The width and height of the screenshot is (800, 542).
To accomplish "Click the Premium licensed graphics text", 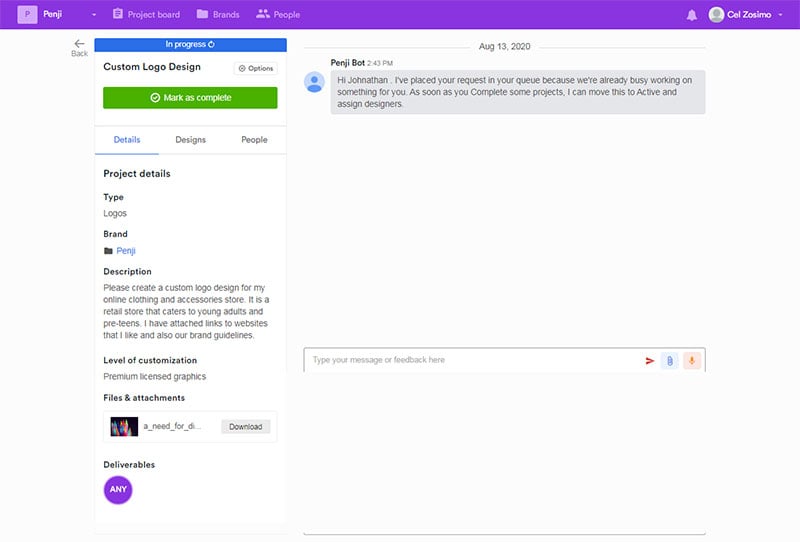I will (155, 377).
